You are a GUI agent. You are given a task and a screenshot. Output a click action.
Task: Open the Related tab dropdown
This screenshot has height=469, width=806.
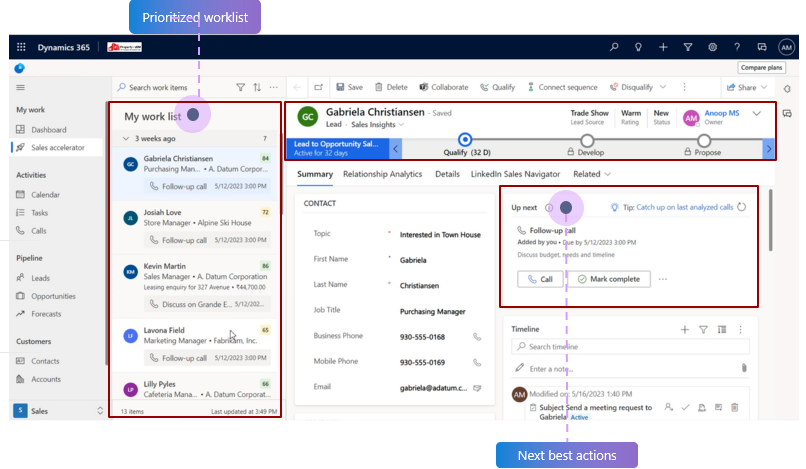pyautogui.click(x=592, y=174)
